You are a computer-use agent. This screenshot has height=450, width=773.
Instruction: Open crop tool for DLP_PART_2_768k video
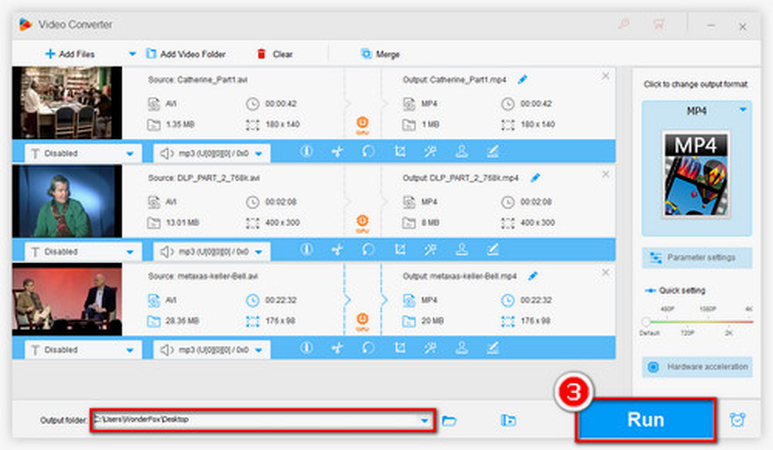coord(400,249)
